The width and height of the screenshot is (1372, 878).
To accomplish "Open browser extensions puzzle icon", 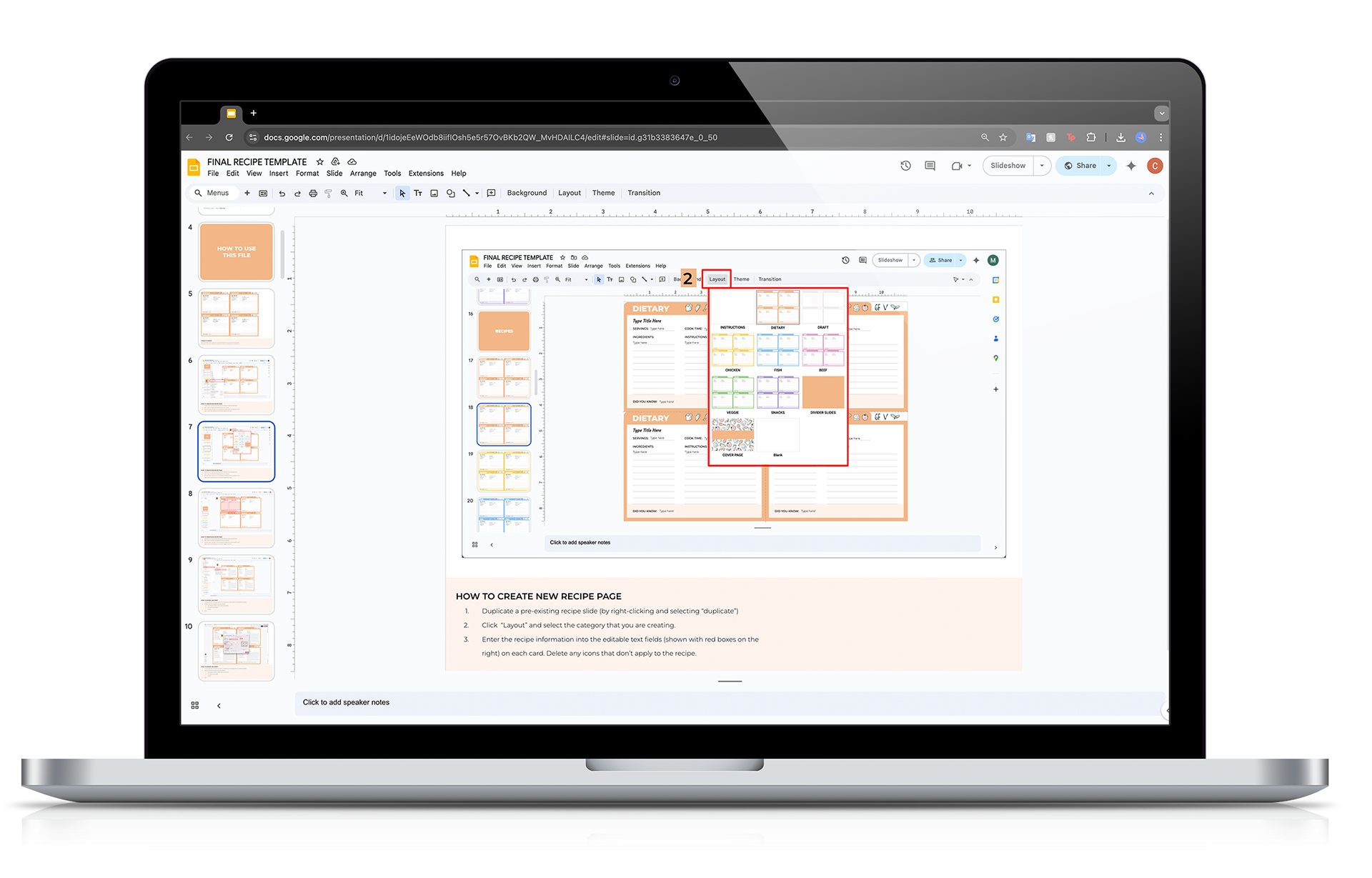I will pos(1091,137).
